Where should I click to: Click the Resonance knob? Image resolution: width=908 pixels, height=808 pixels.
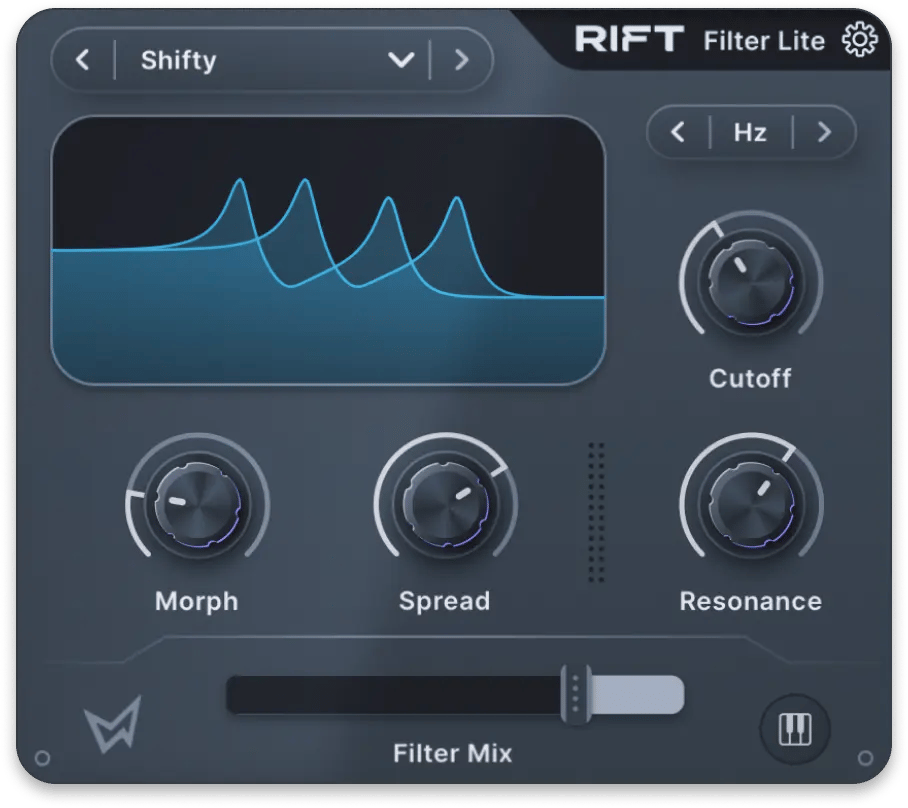point(751,505)
